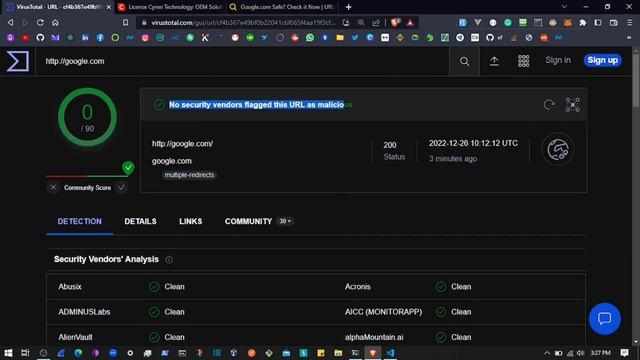Click the upload file icon
The image size is (640, 360).
[x=494, y=61]
